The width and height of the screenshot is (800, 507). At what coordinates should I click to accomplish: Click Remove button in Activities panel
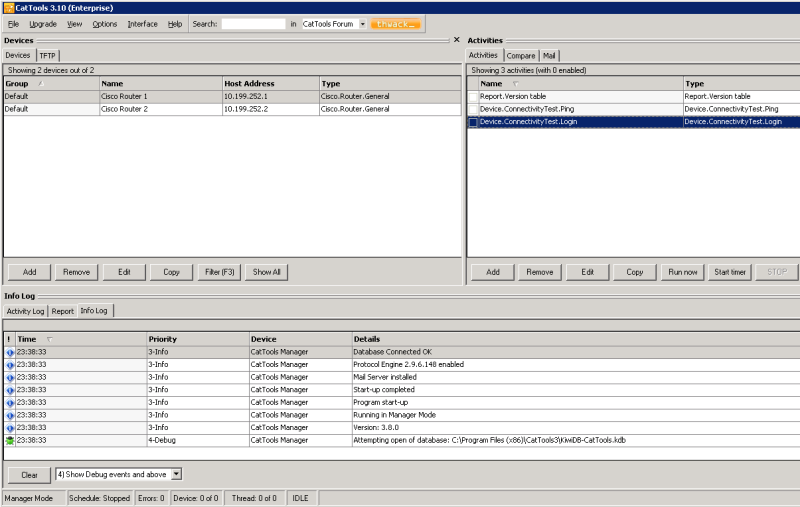(x=540, y=272)
